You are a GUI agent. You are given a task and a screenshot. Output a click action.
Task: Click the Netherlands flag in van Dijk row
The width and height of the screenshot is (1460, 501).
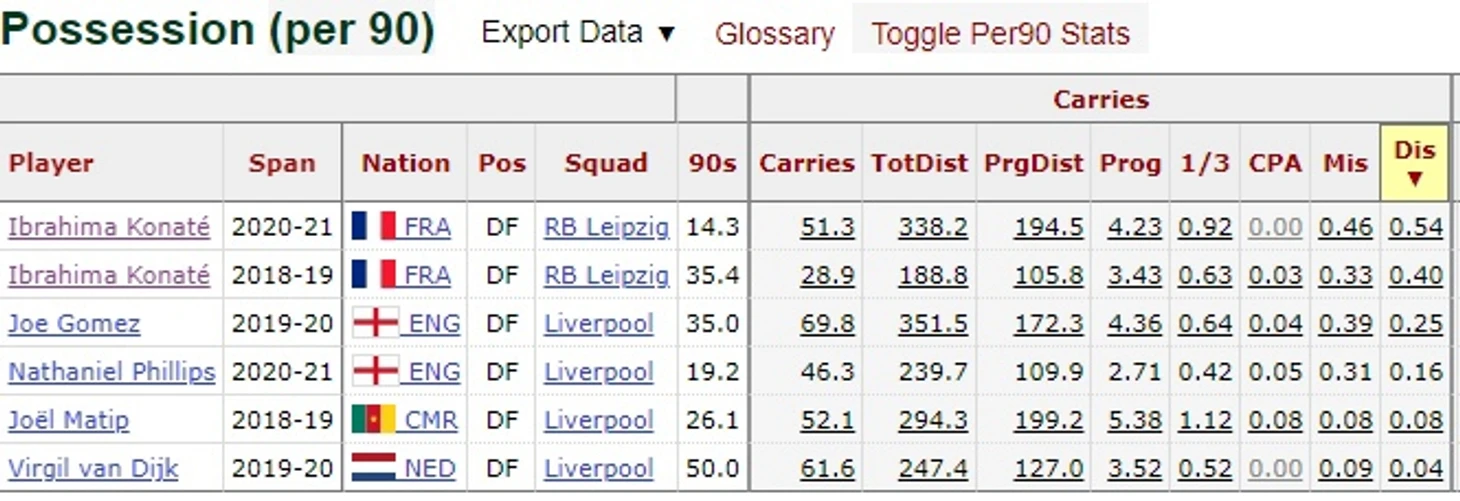pos(374,468)
